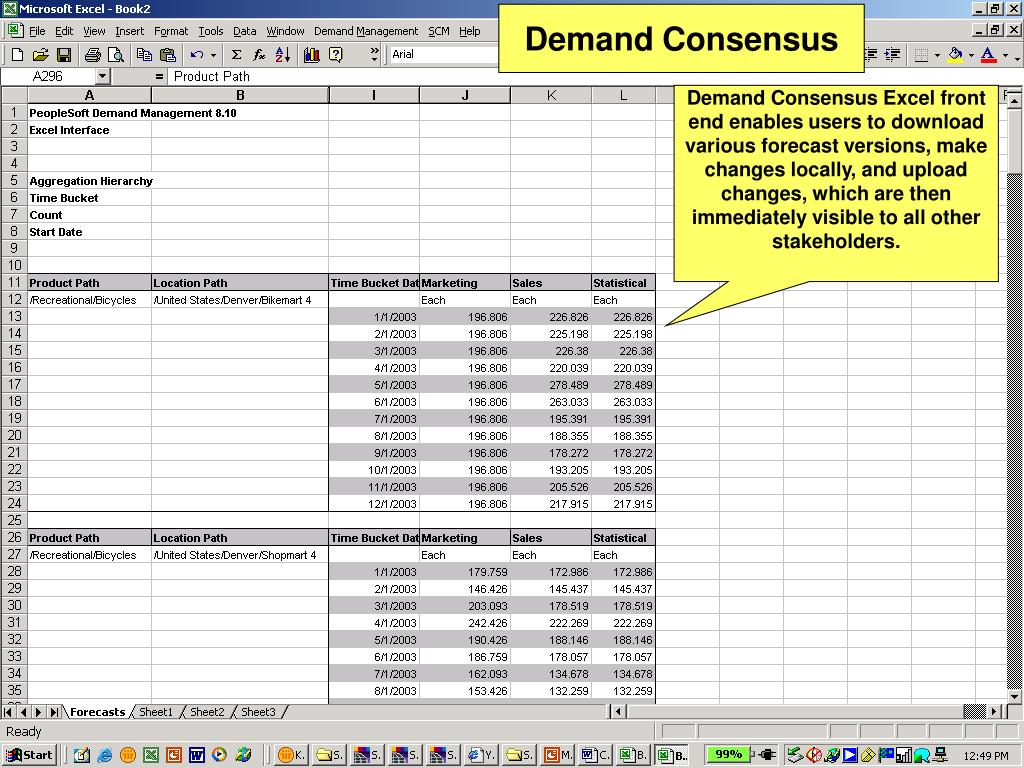Open PowerPoint quick launch icon on taskbar
Viewport: 1024px width, 768px height.
[174, 756]
